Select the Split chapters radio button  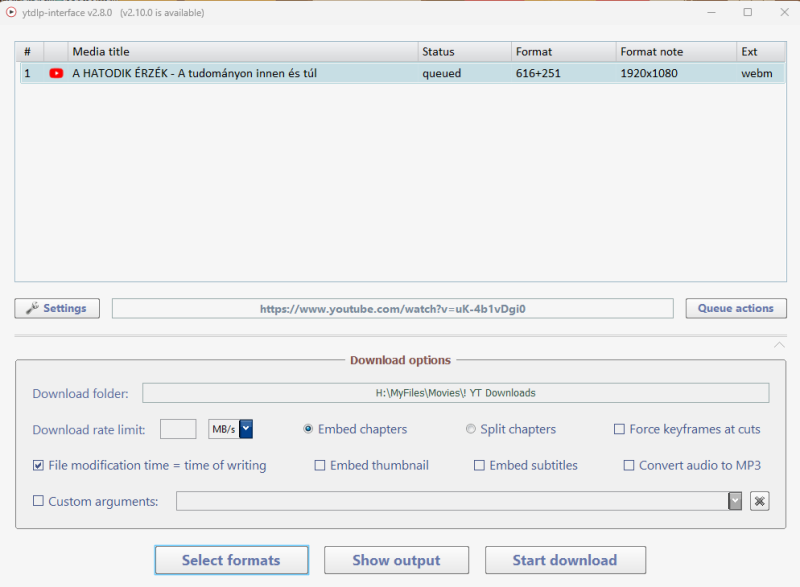470,429
